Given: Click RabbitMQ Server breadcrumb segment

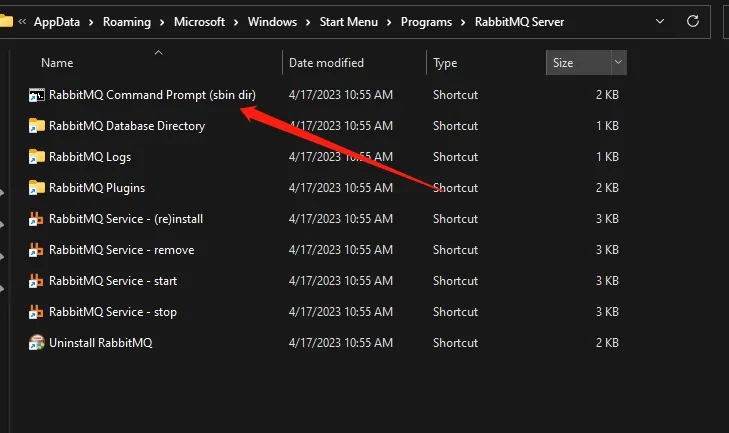Looking at the screenshot, I should tap(519, 22).
